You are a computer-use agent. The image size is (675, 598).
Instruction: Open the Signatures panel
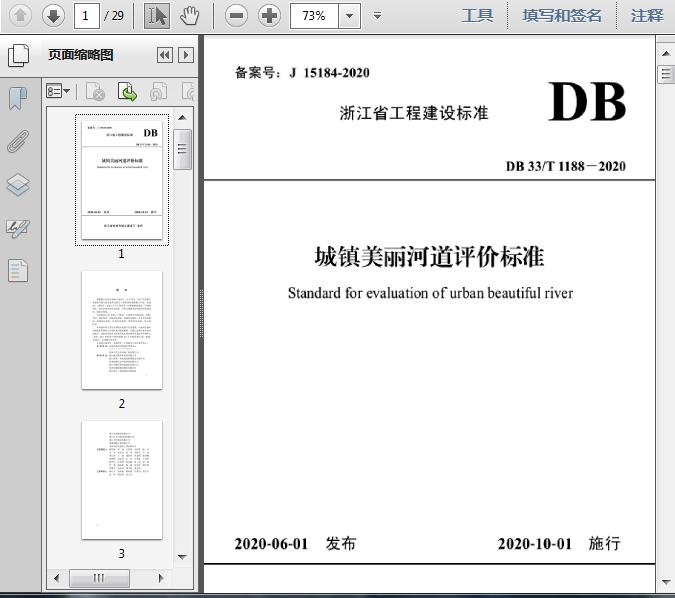pyautogui.click(x=18, y=228)
